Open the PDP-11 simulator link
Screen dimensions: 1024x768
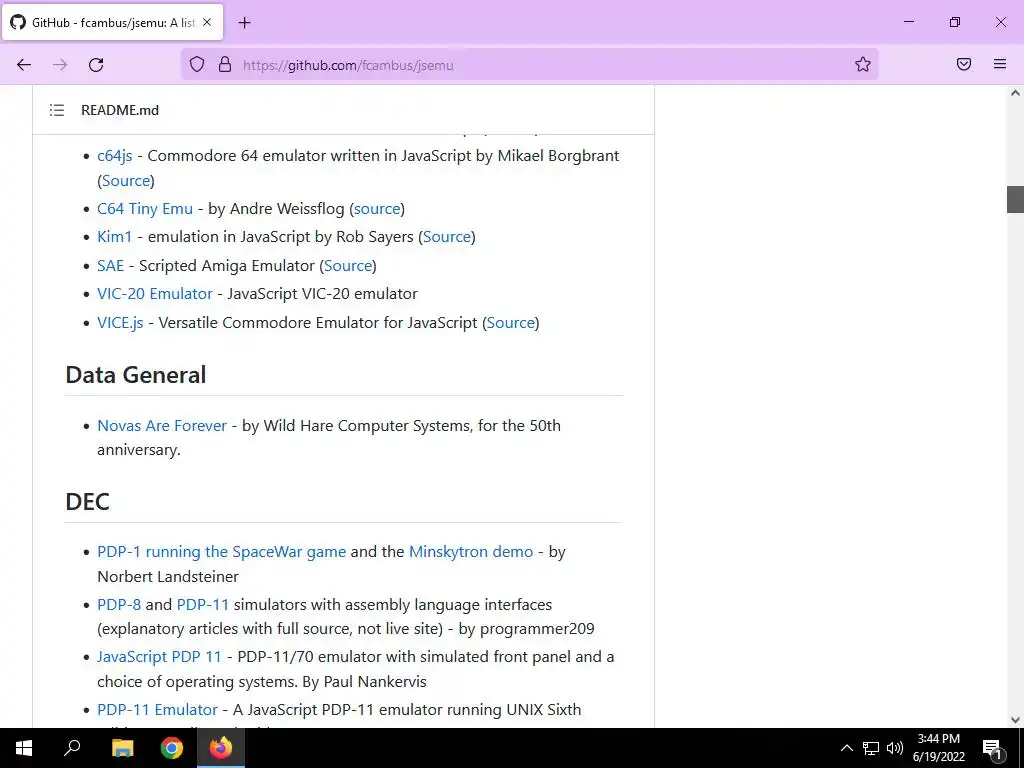point(202,604)
